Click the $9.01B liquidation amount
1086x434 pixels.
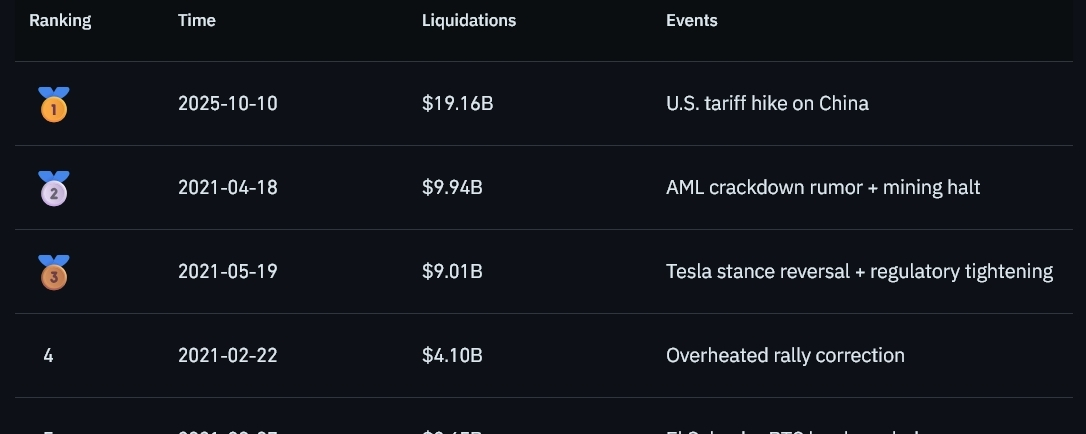point(452,271)
